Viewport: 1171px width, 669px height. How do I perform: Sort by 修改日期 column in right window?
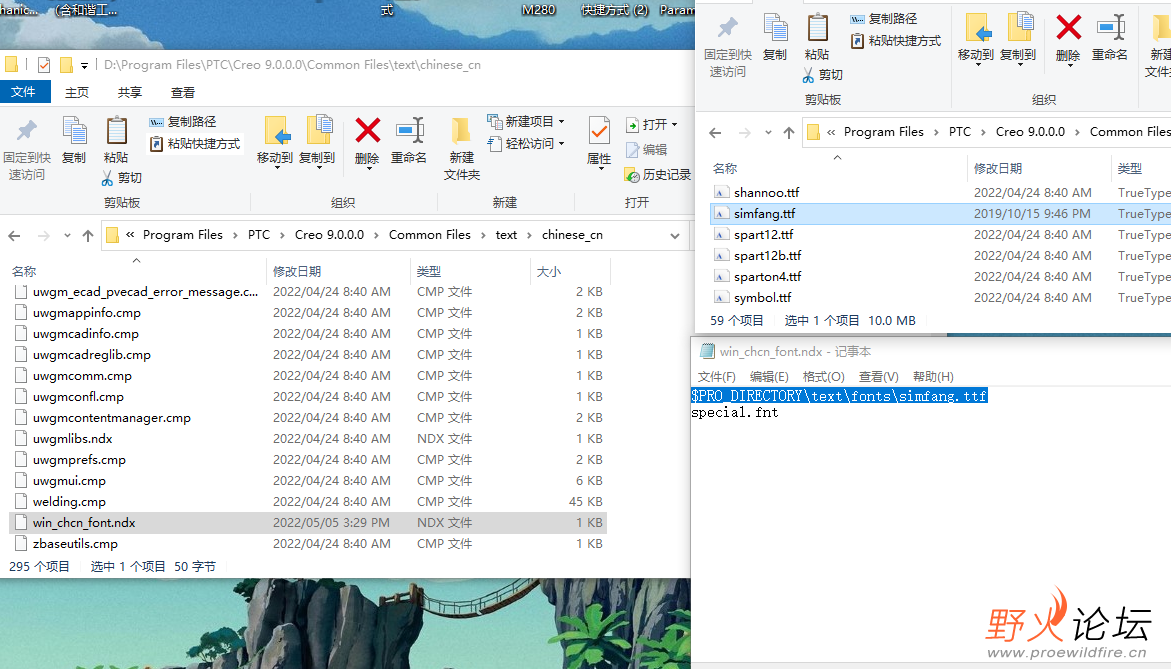998,169
